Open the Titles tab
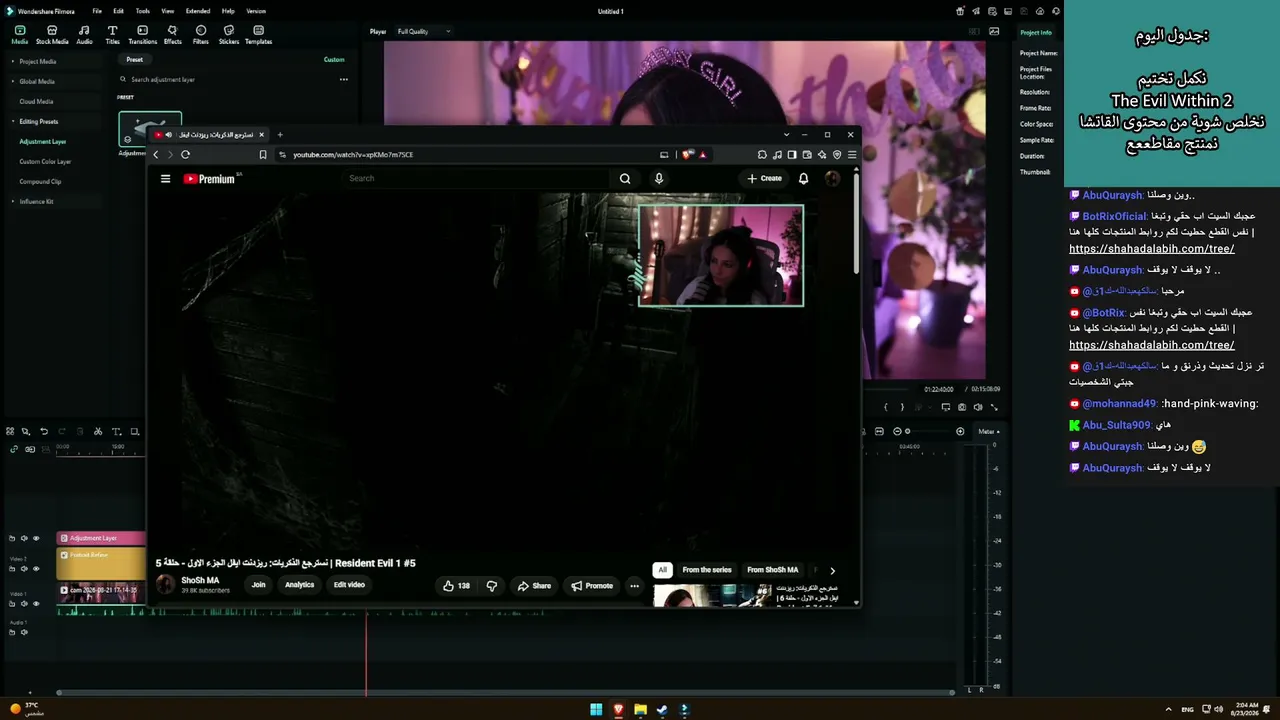Screen dimensions: 1280x720 click(x=112, y=35)
